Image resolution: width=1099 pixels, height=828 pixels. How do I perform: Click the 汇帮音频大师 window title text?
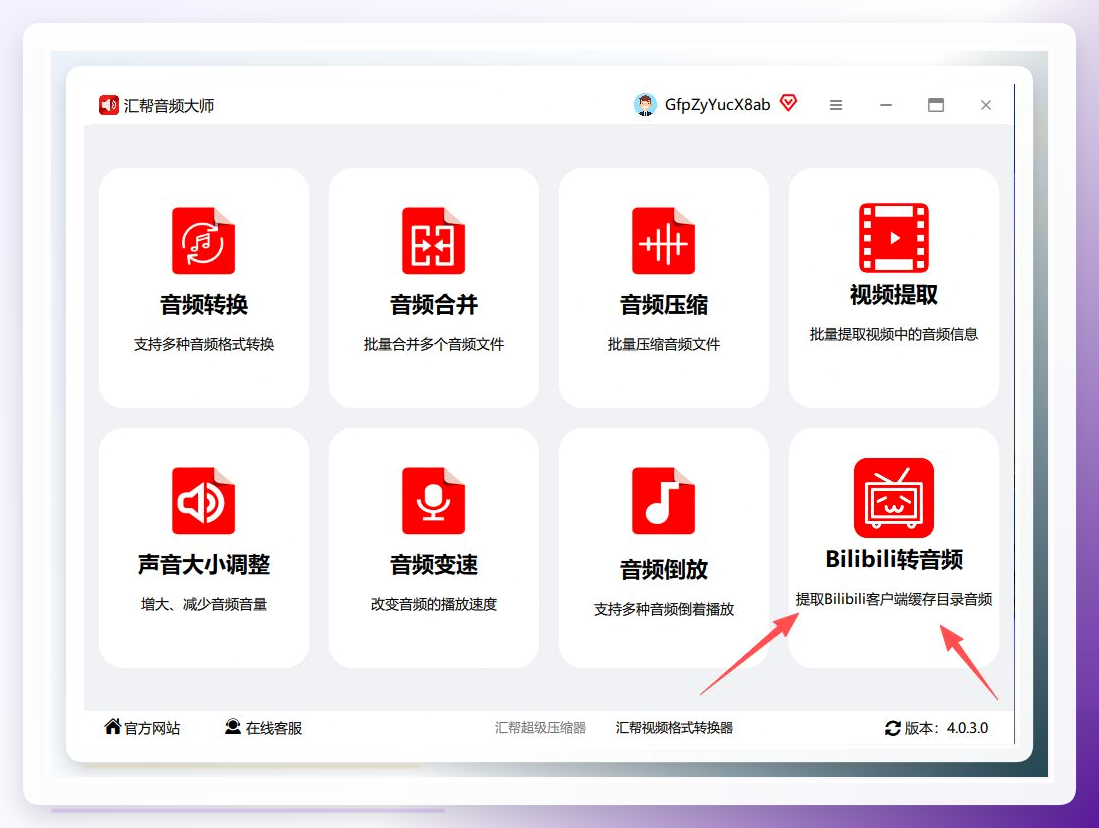[169, 106]
